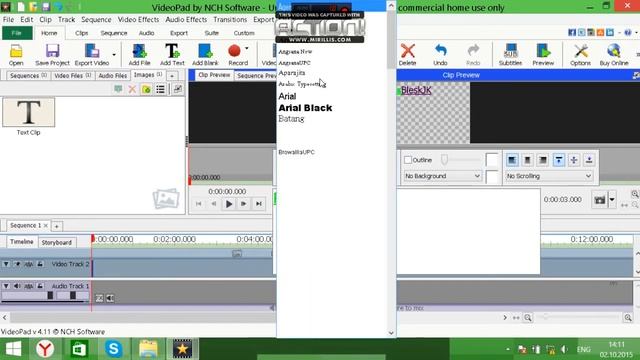This screenshot has height=360, width=640.
Task: Click the timeline zoom-in magnifier
Action: 628,318
